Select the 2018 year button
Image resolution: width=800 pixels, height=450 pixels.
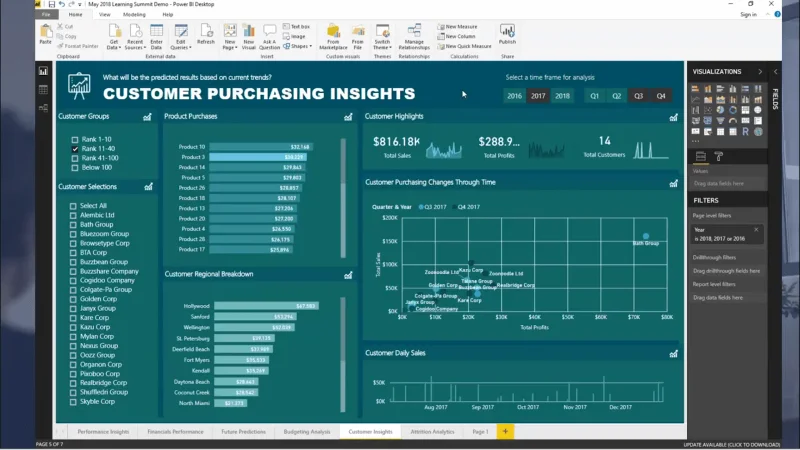click(562, 96)
